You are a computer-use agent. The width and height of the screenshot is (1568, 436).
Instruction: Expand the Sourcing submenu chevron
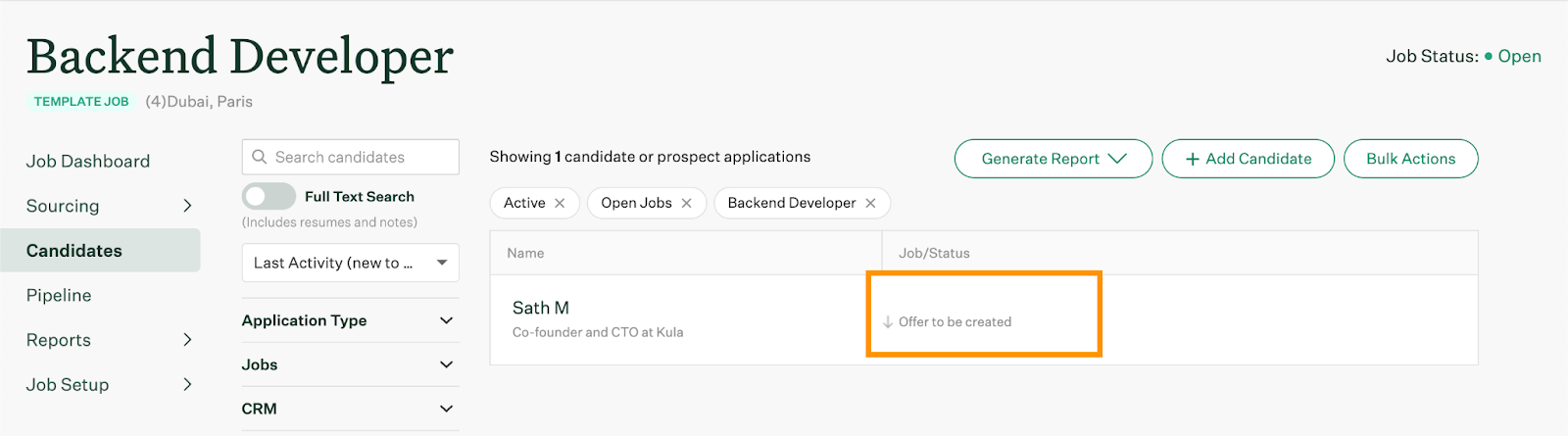(x=187, y=206)
